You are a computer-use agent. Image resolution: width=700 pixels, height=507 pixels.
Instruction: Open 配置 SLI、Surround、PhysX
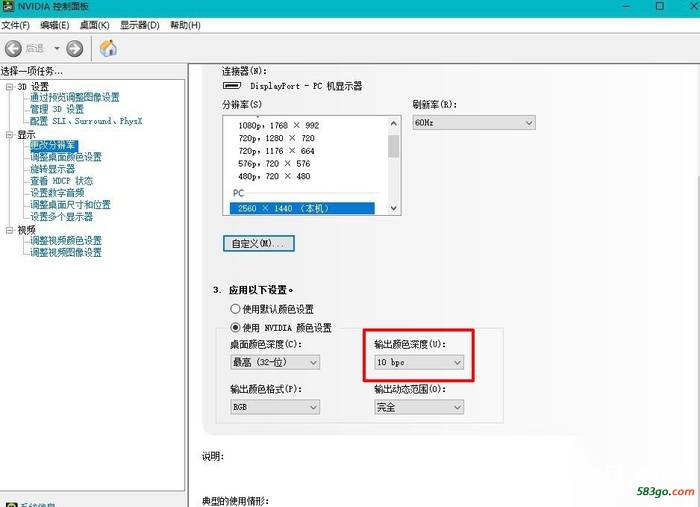[86, 121]
